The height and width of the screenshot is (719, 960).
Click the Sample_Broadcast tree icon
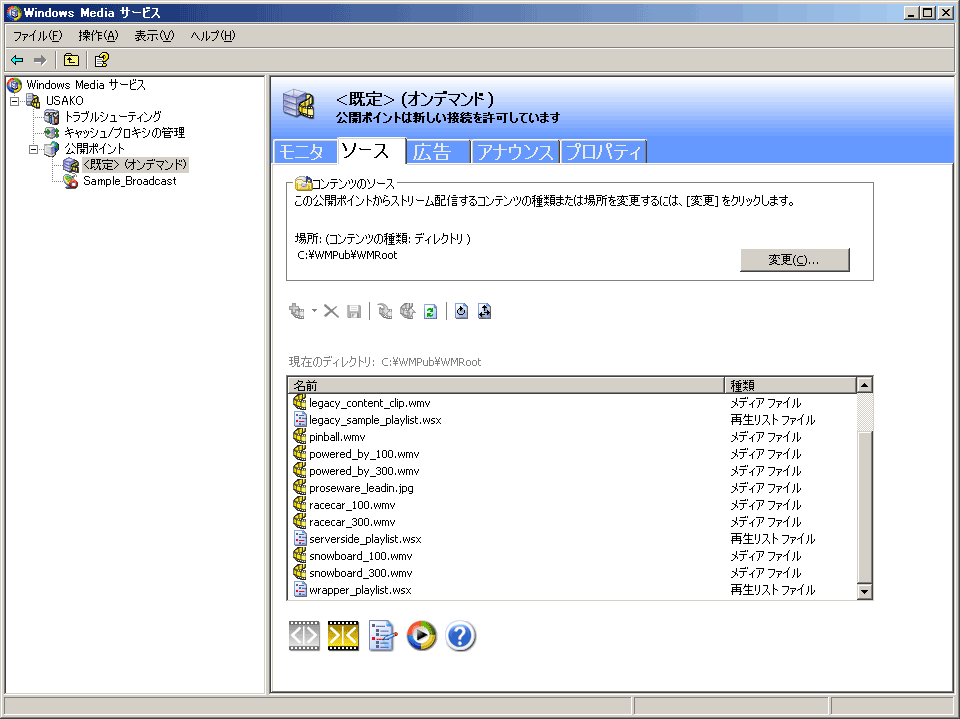tap(71, 181)
